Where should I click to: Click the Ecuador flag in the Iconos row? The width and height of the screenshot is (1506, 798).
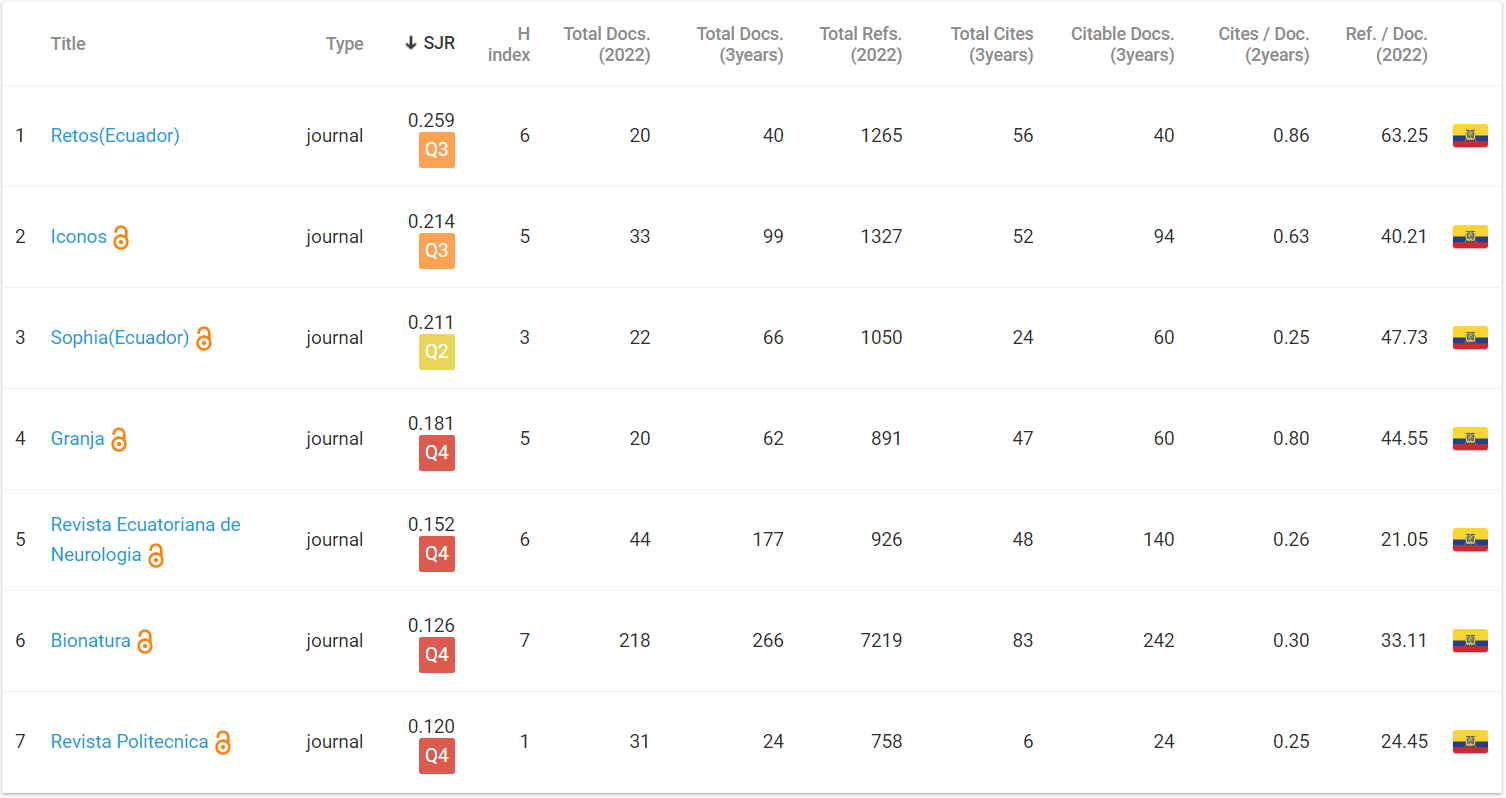pyautogui.click(x=1470, y=237)
